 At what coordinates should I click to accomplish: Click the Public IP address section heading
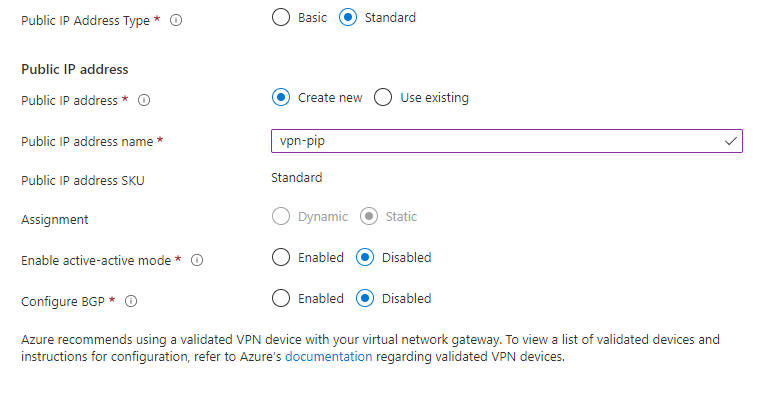[75, 69]
